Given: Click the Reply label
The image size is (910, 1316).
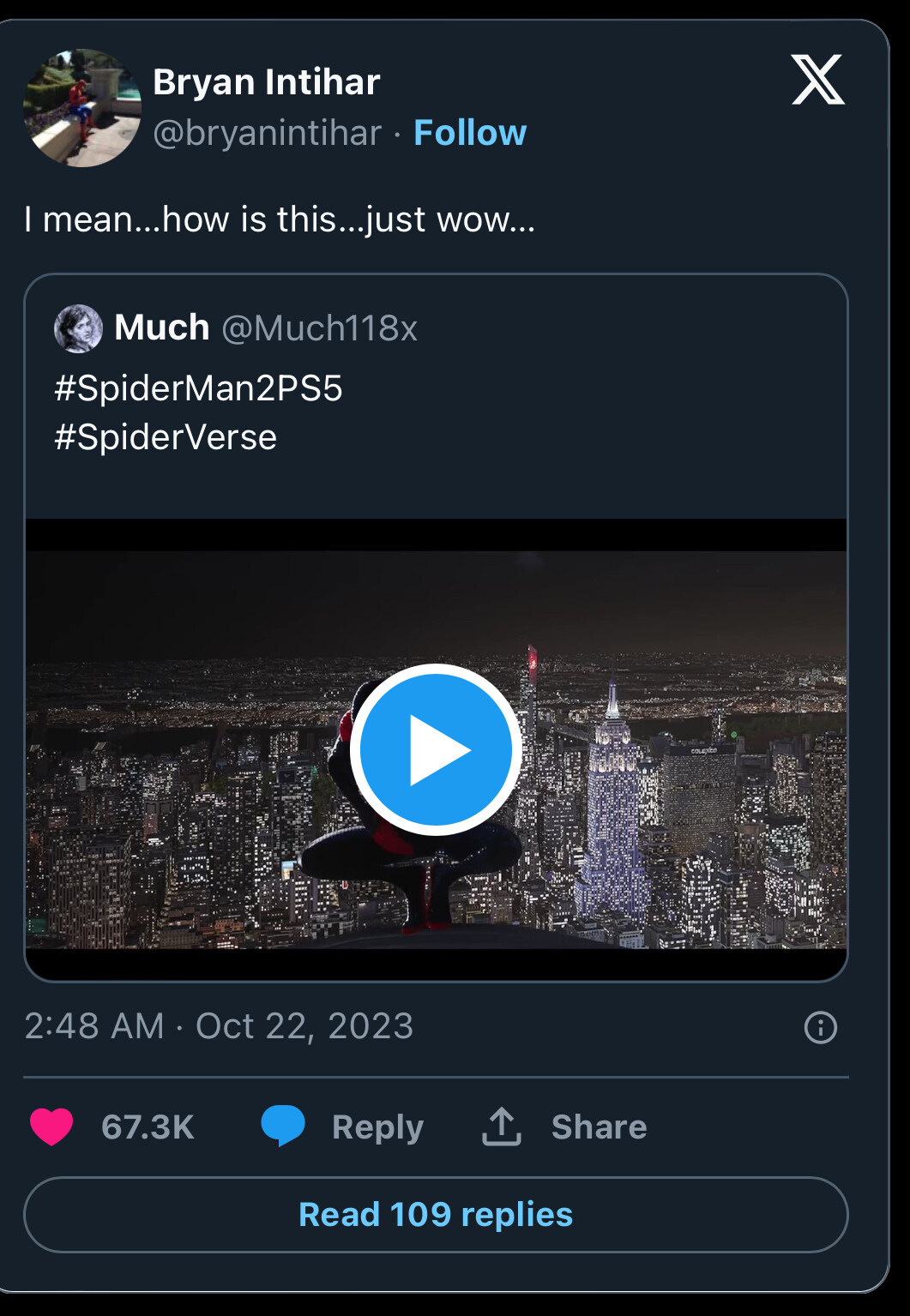Looking at the screenshot, I should pyautogui.click(x=377, y=1127).
